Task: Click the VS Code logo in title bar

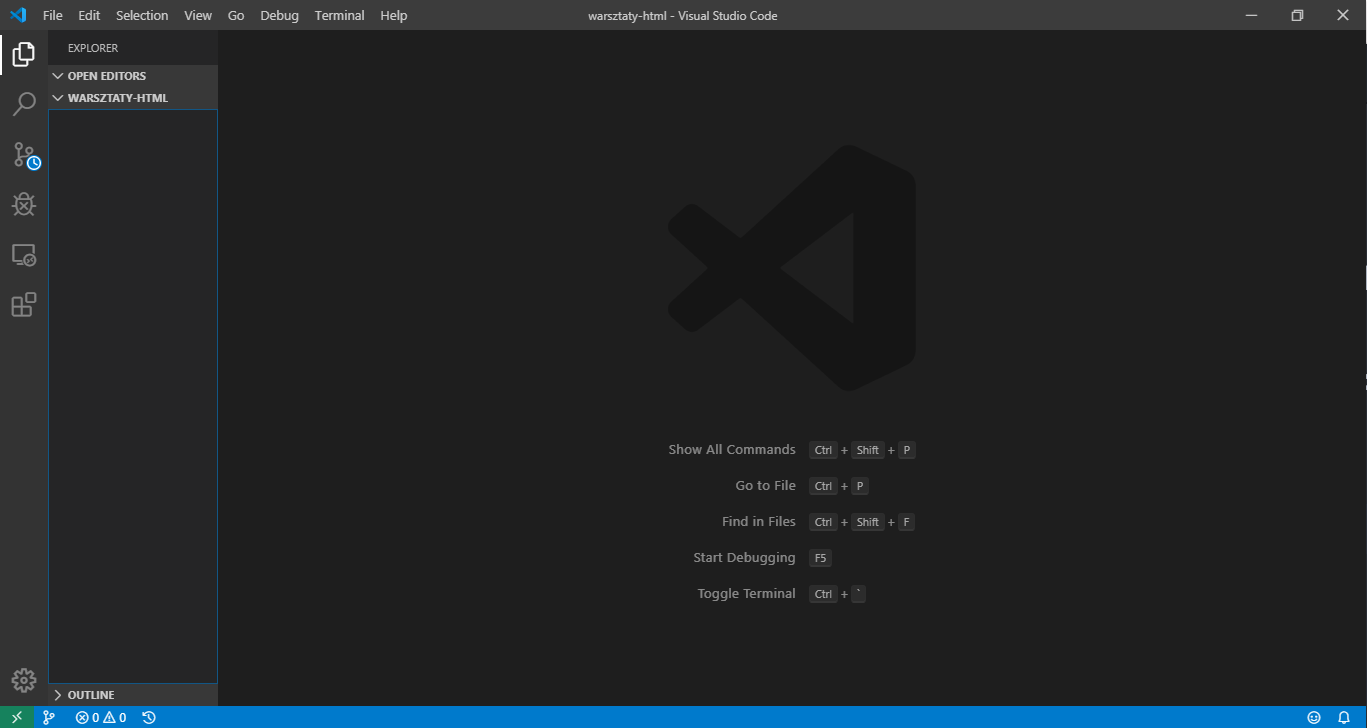Action: click(x=17, y=15)
